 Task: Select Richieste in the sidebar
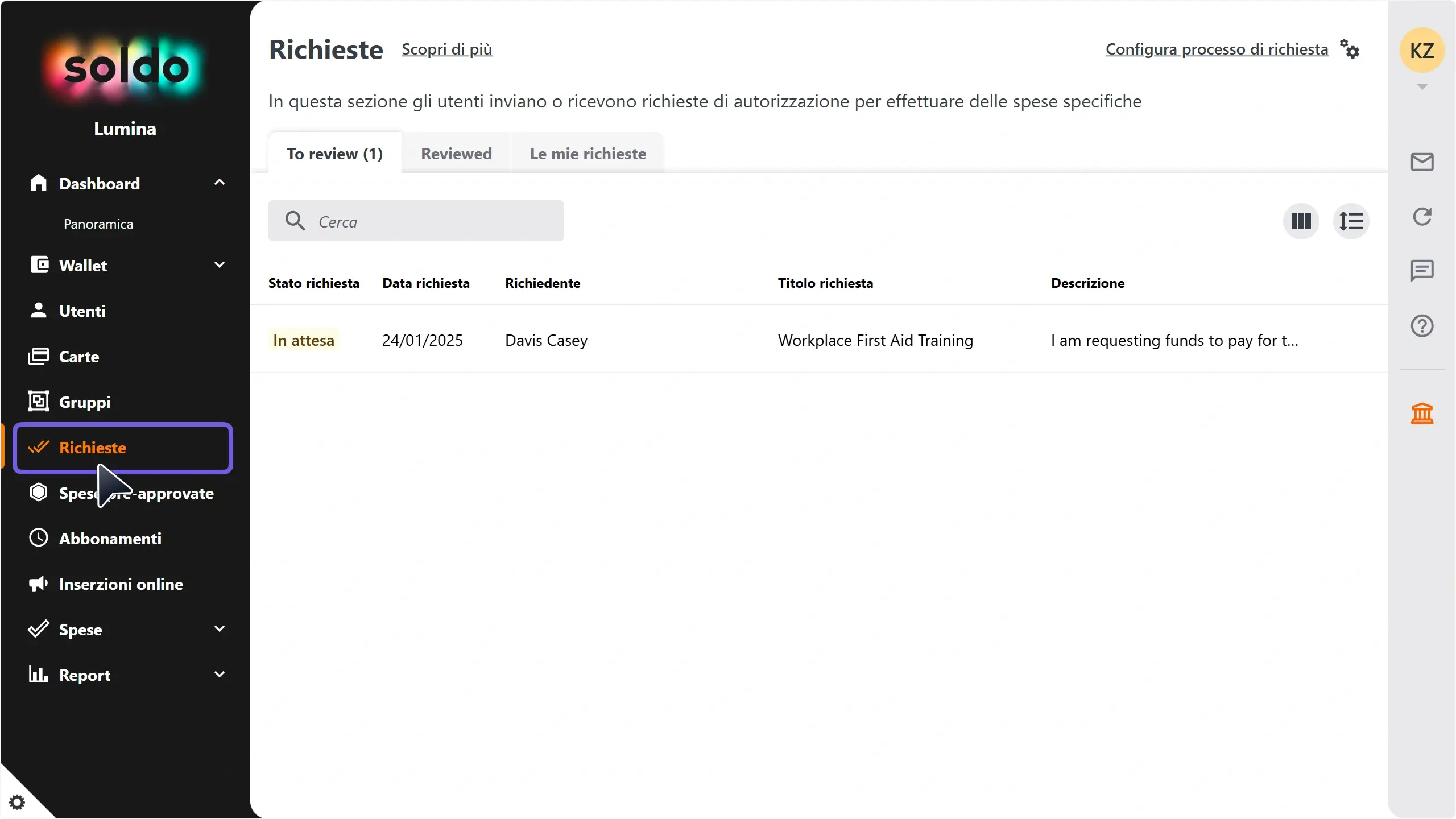click(x=123, y=448)
